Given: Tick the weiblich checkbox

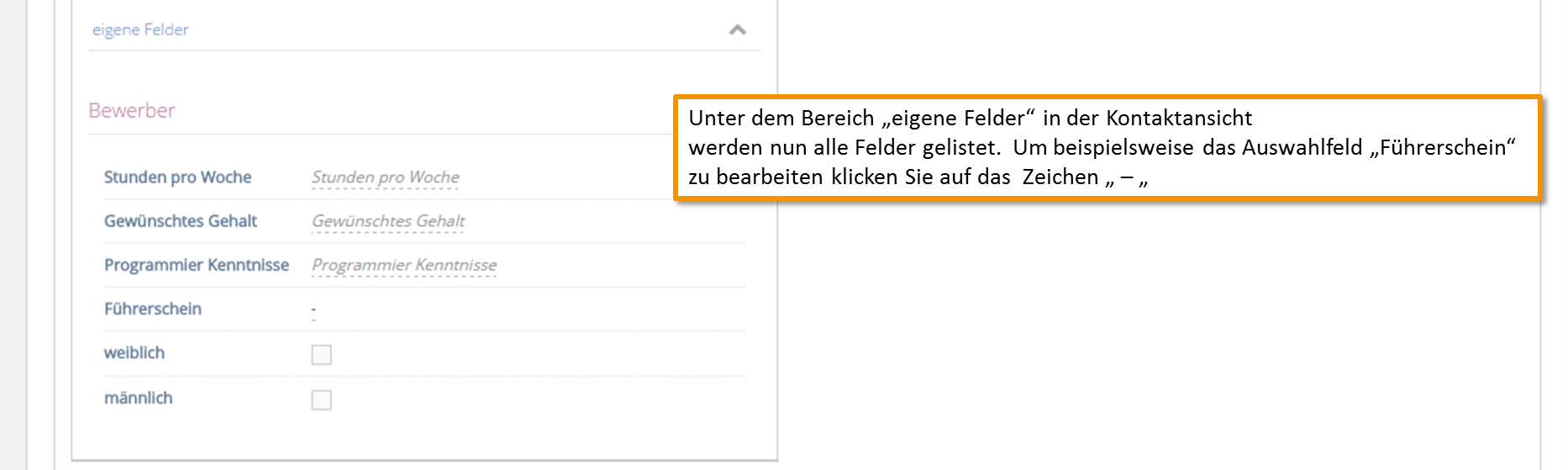Looking at the screenshot, I should coord(321,355).
